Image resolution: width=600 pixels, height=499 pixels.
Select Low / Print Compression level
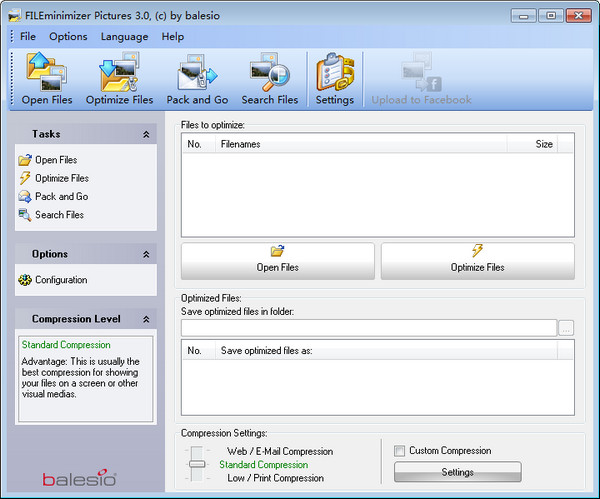click(x=276, y=478)
